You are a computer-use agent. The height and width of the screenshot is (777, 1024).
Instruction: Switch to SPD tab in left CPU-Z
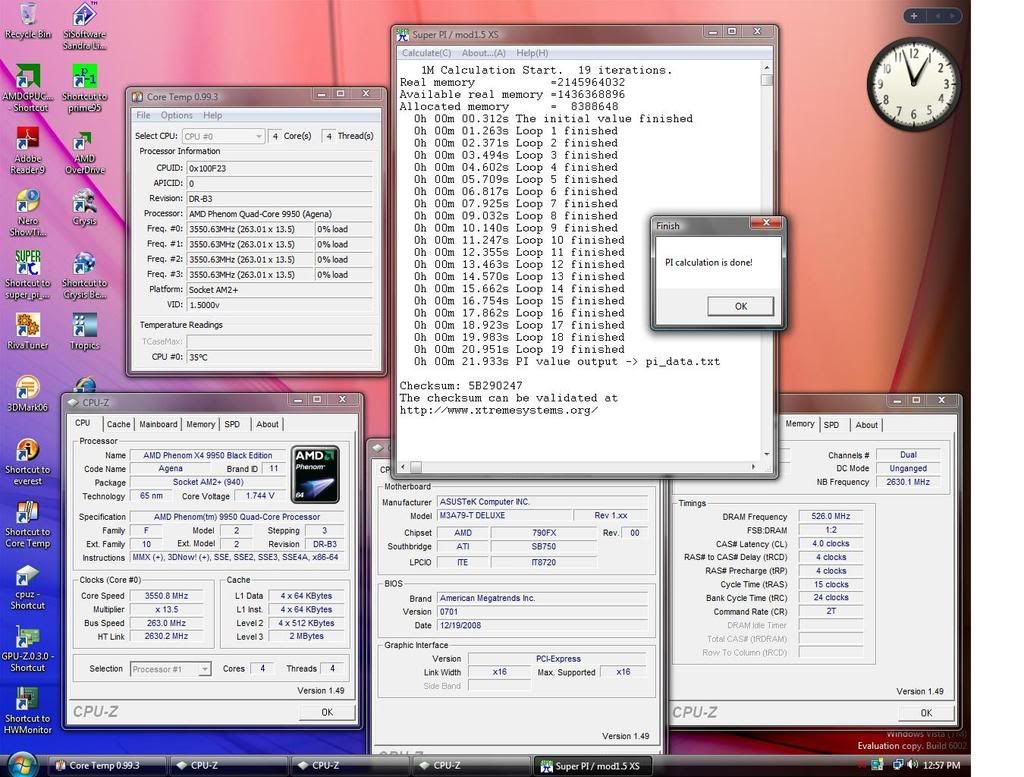tap(232, 424)
